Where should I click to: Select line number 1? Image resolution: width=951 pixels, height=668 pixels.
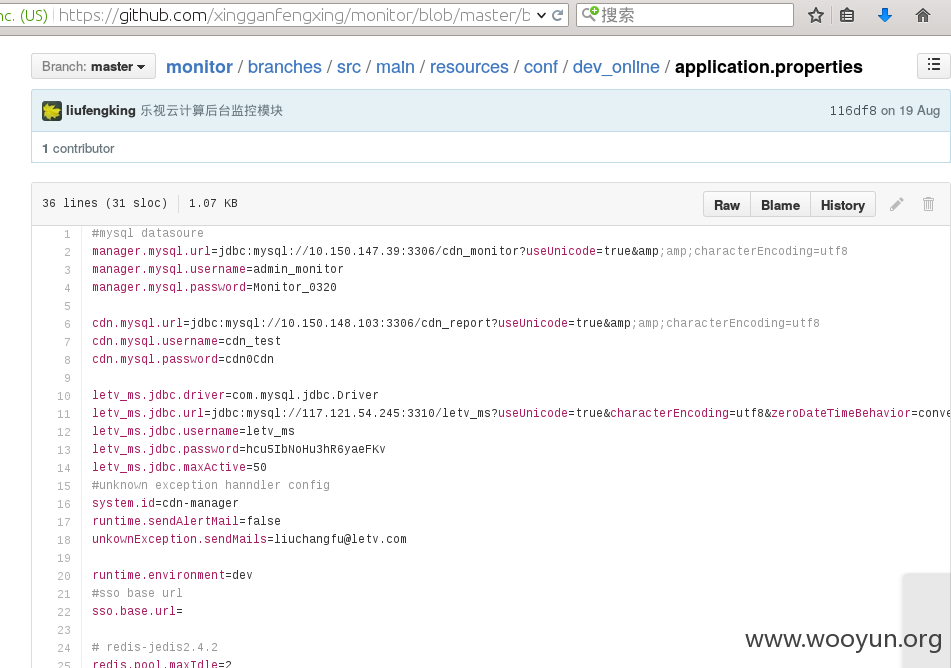67,234
